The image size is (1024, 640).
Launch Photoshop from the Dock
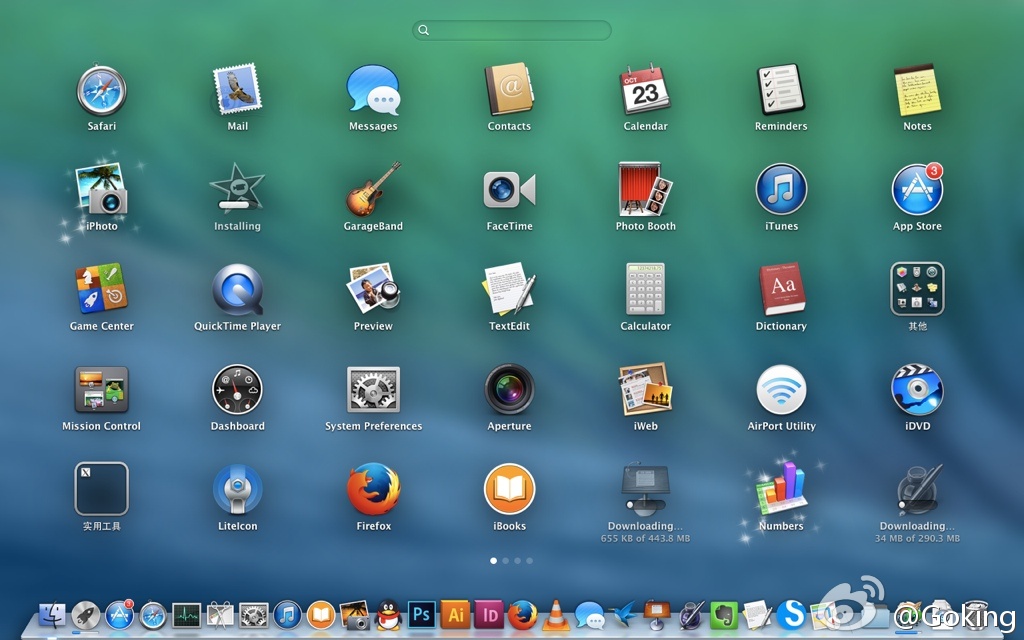pyautogui.click(x=422, y=615)
